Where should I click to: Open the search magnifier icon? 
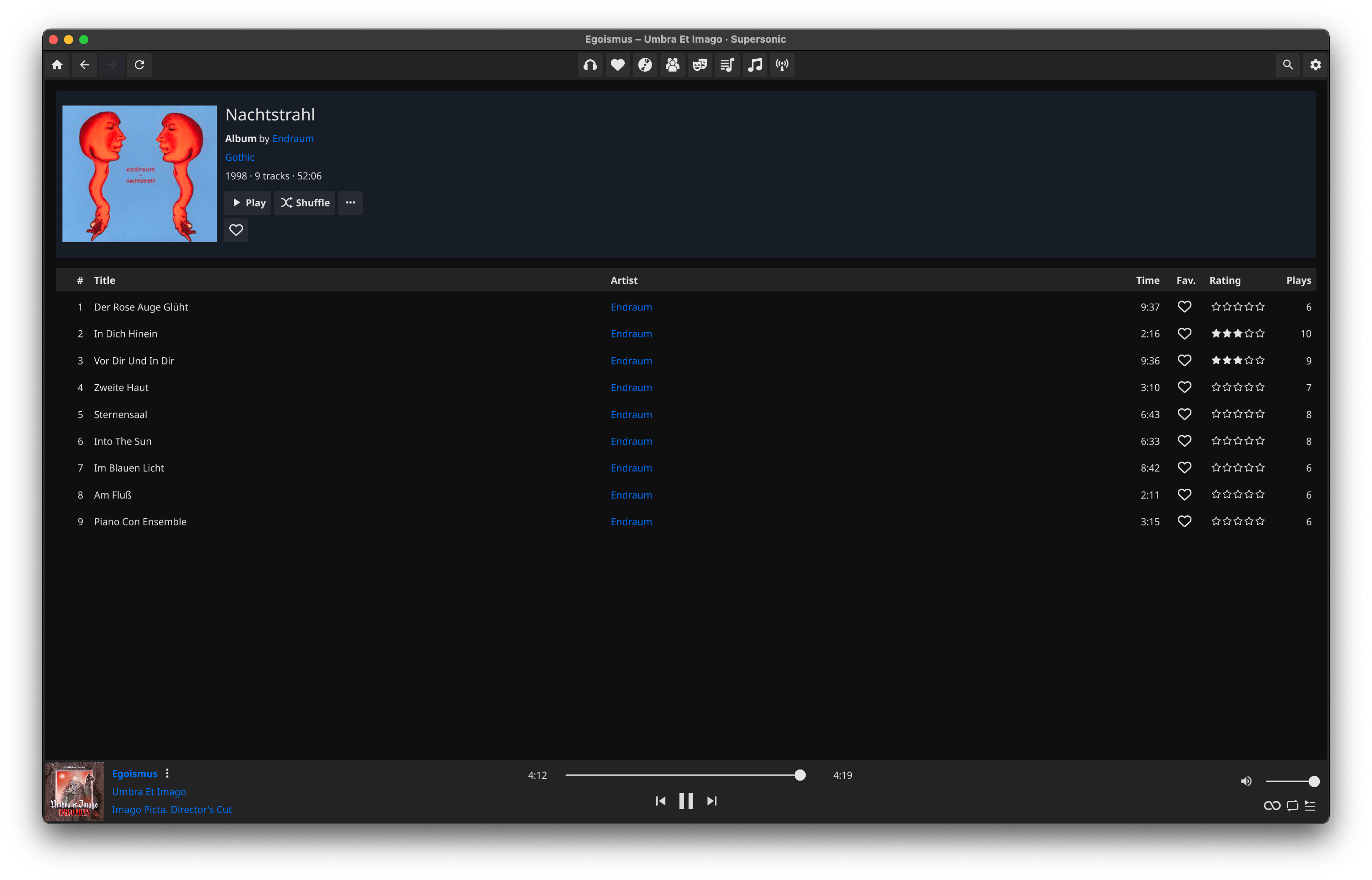click(x=1288, y=65)
